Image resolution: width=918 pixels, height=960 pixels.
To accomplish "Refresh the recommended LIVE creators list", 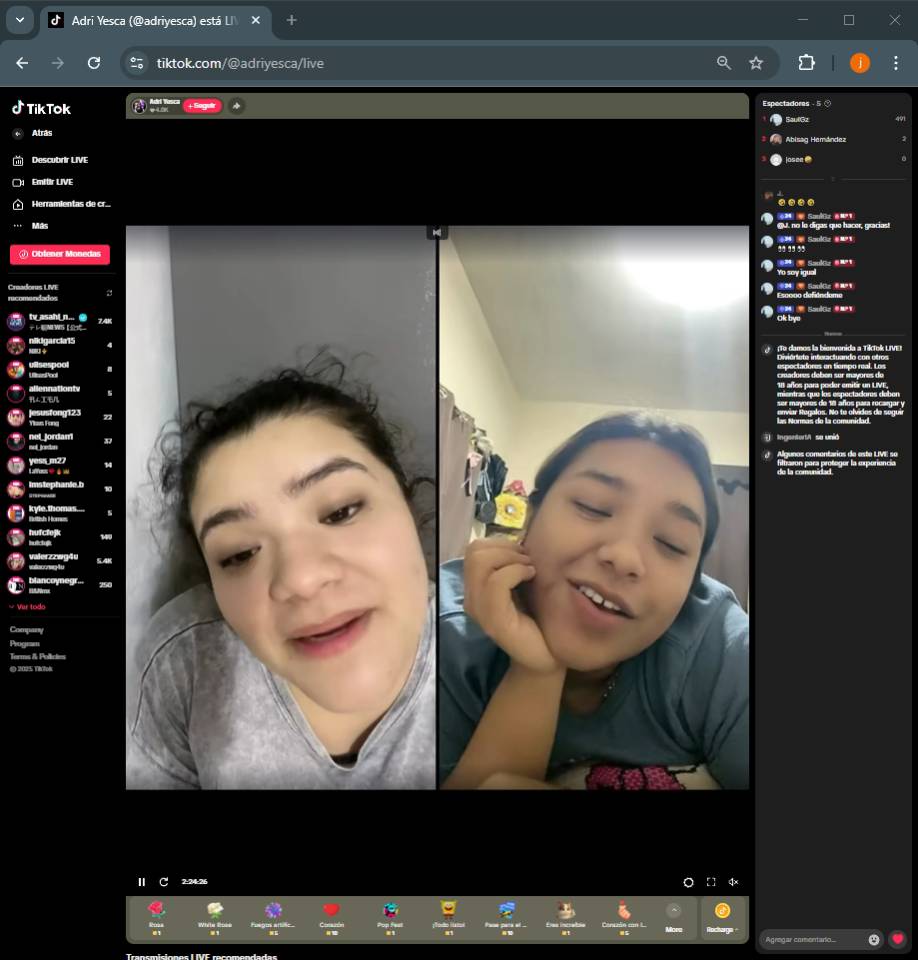I will [x=109, y=293].
